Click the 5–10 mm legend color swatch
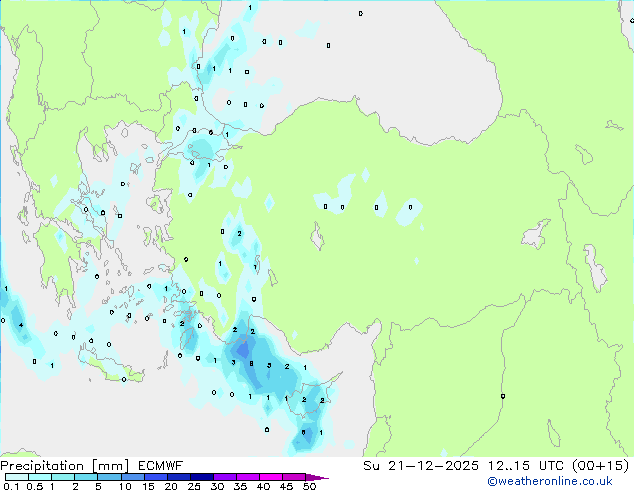Image resolution: width=634 pixels, height=490 pixels. tap(109, 477)
